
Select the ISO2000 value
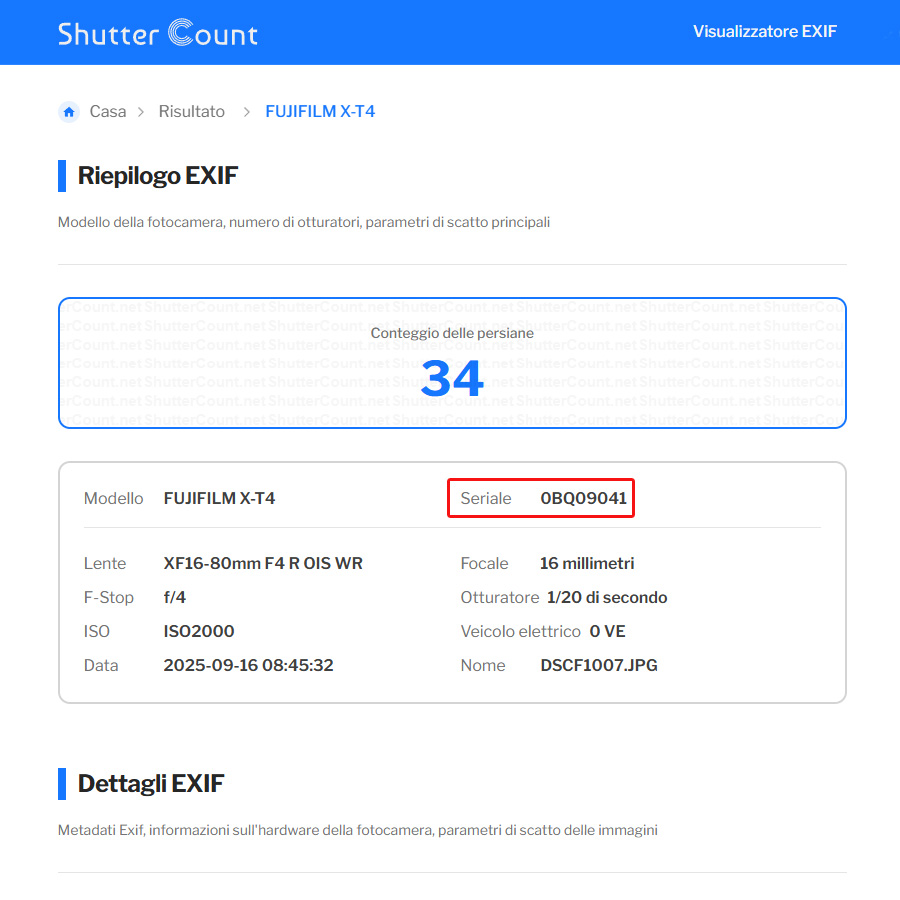(199, 631)
